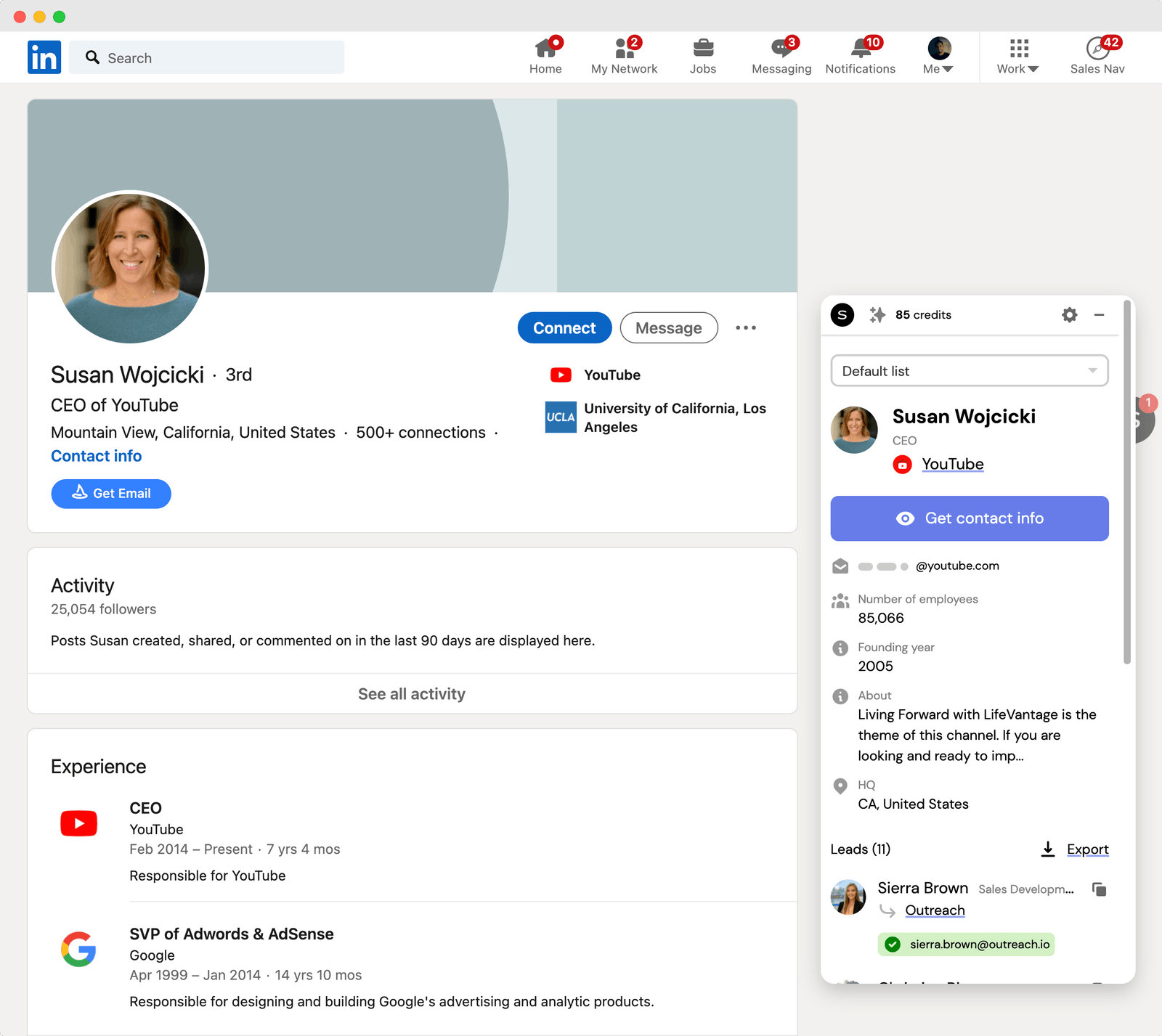Image resolution: width=1162 pixels, height=1036 pixels.
Task: Click Susan's avatar in extension panel
Action: coord(854,430)
